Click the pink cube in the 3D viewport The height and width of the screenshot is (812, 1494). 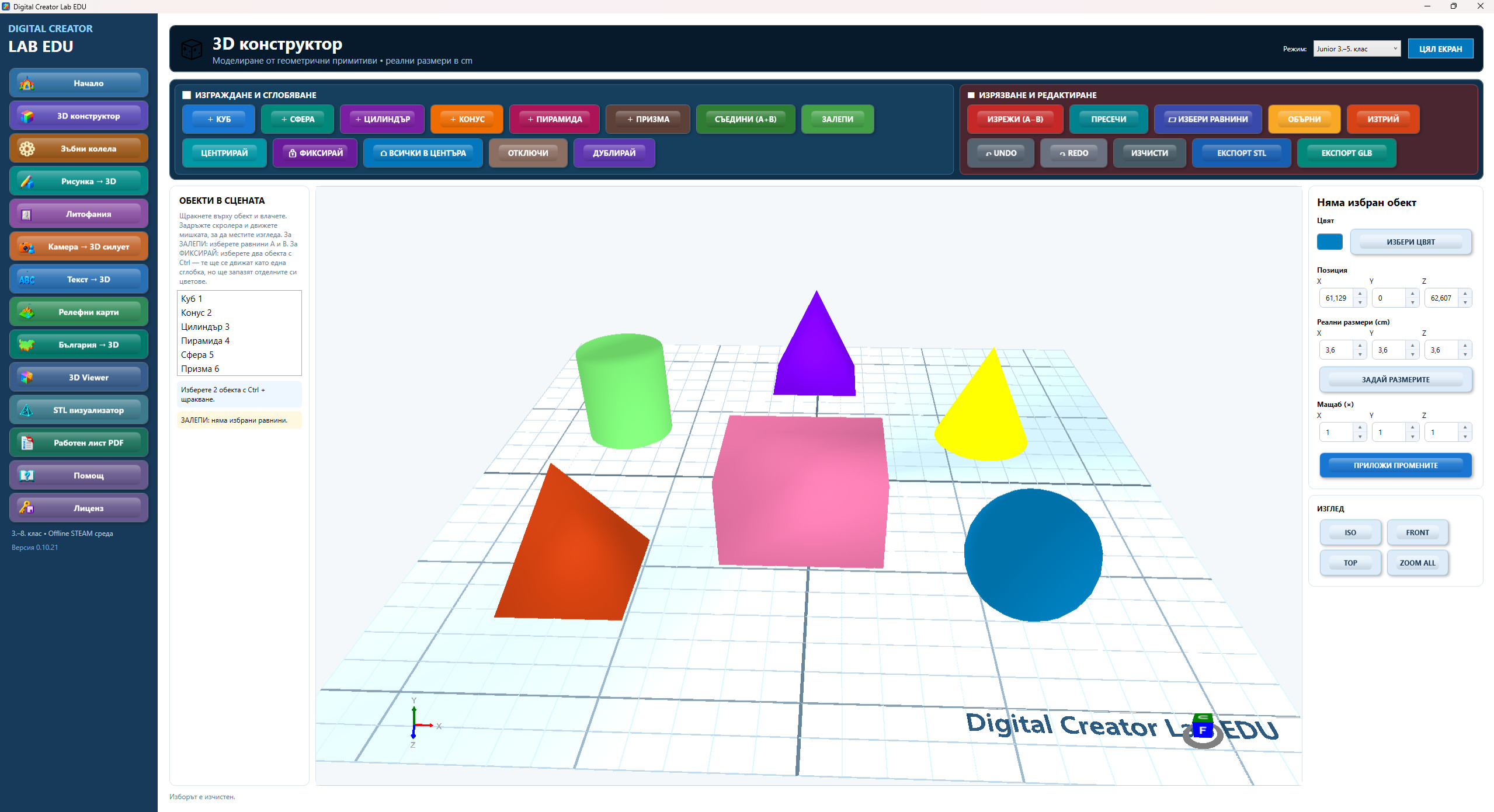[x=800, y=490]
